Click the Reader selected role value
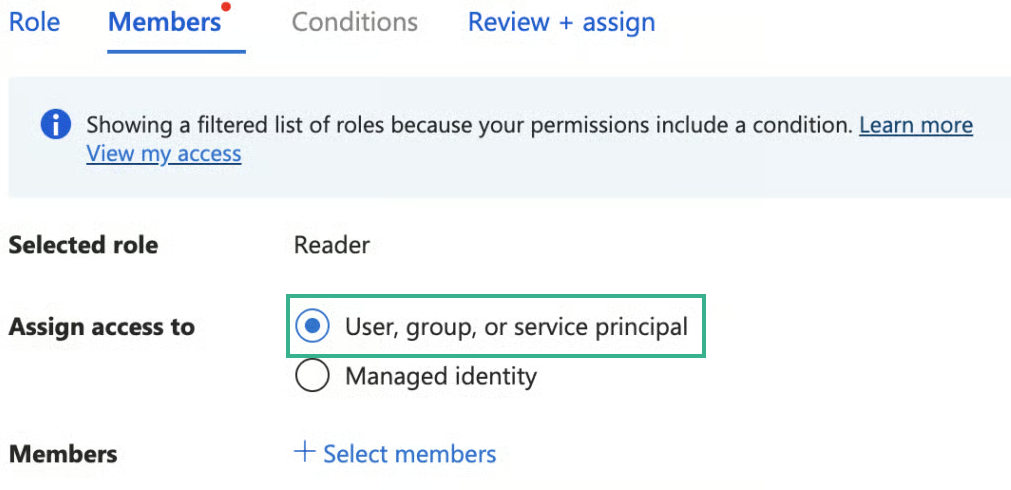This screenshot has height=490, width=1011. [x=332, y=245]
